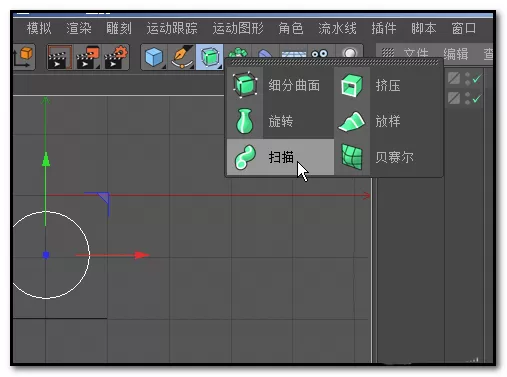Choose 贝赛尔 (Bezier) from the popup
This screenshot has width=507, height=377.
click(388, 157)
